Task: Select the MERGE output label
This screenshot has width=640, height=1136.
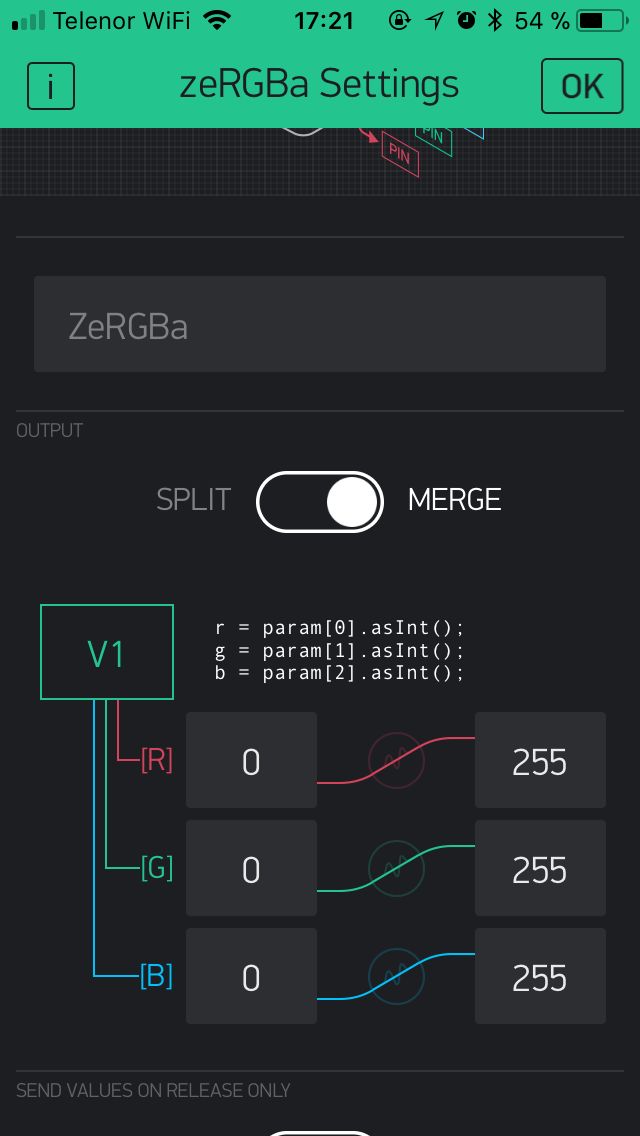Action: tap(454, 500)
